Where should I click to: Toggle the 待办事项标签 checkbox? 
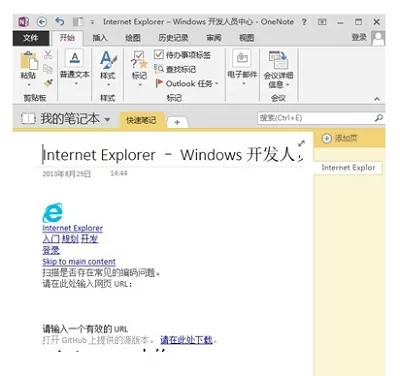click(159, 54)
